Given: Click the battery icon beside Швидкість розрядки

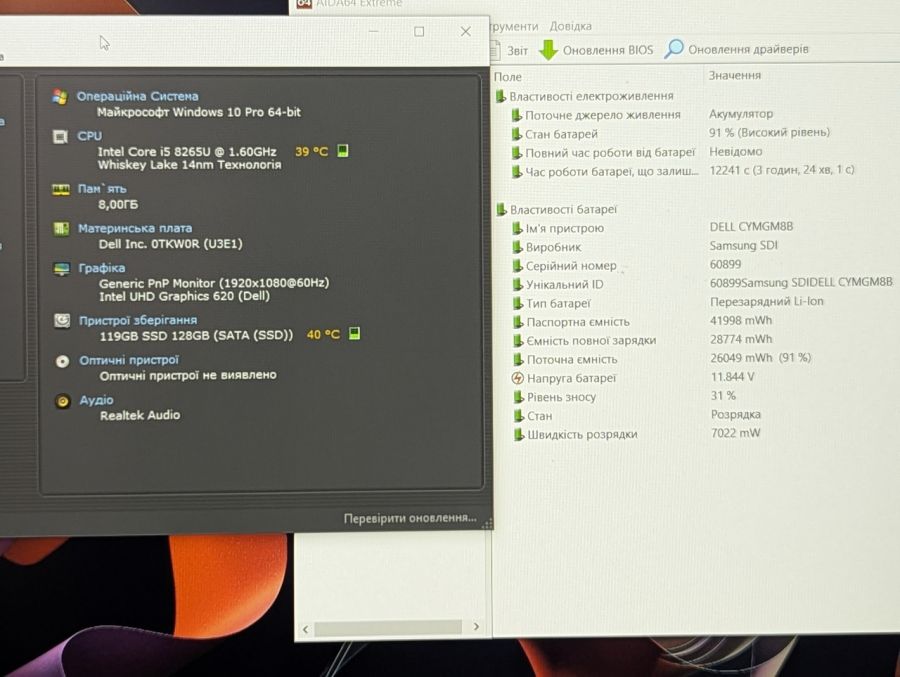Looking at the screenshot, I should (x=519, y=435).
